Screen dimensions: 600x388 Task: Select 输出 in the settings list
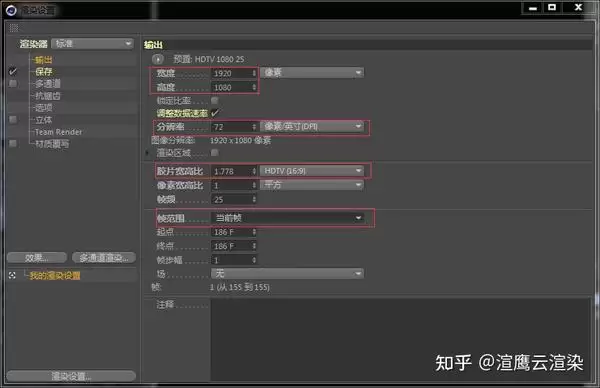coord(44,60)
